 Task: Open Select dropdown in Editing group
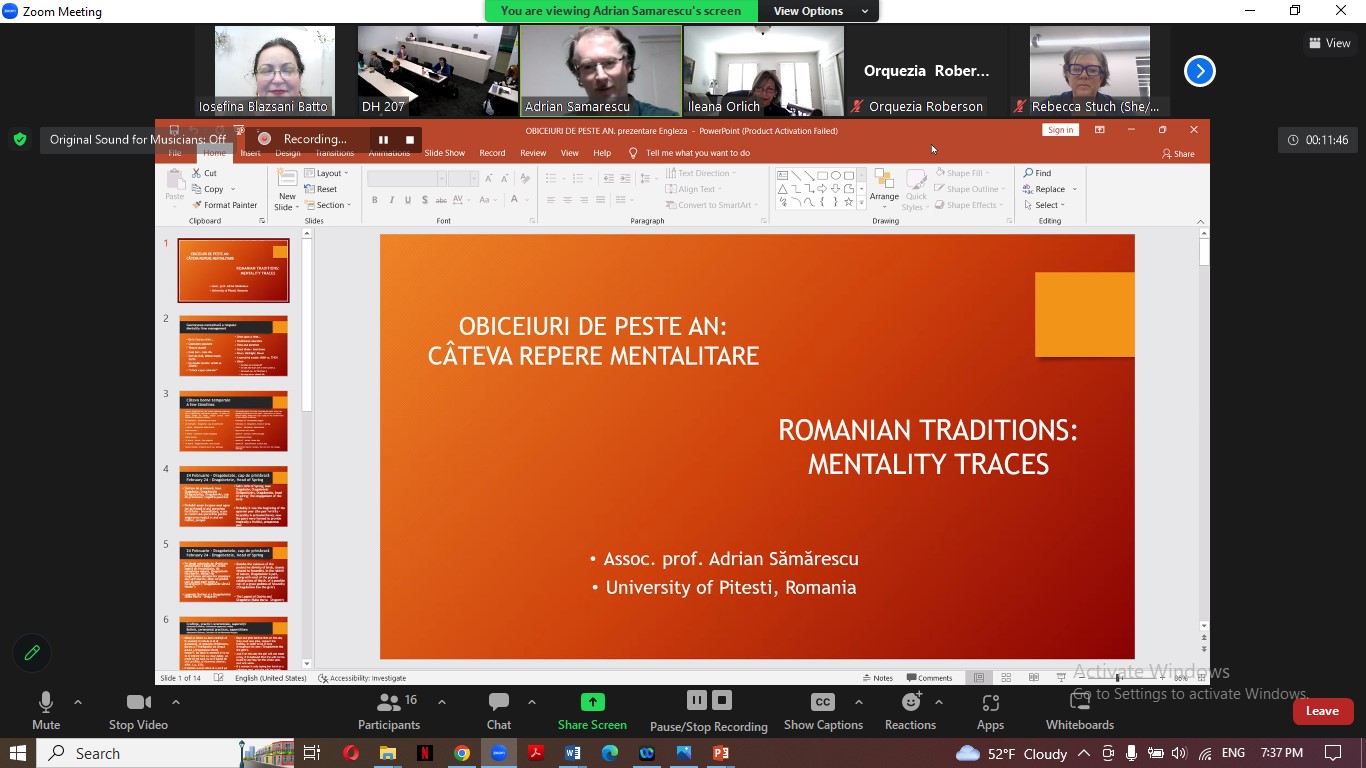pos(1045,205)
